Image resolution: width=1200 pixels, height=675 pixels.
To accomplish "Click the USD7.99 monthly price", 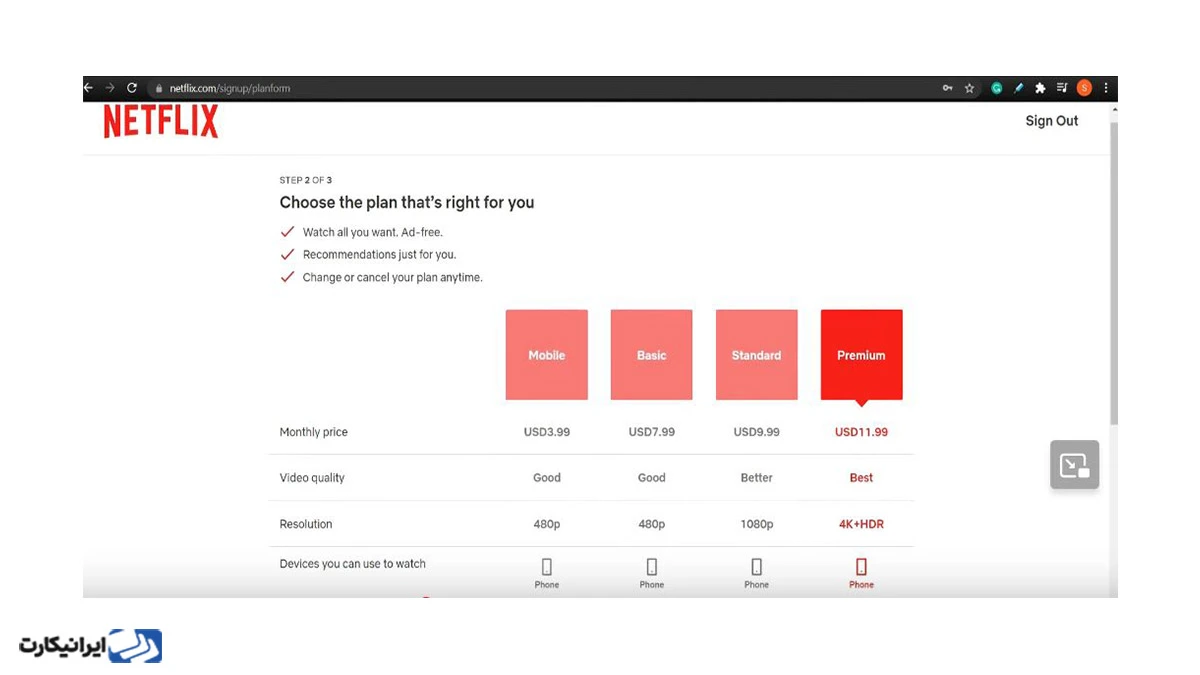I will pos(652,432).
